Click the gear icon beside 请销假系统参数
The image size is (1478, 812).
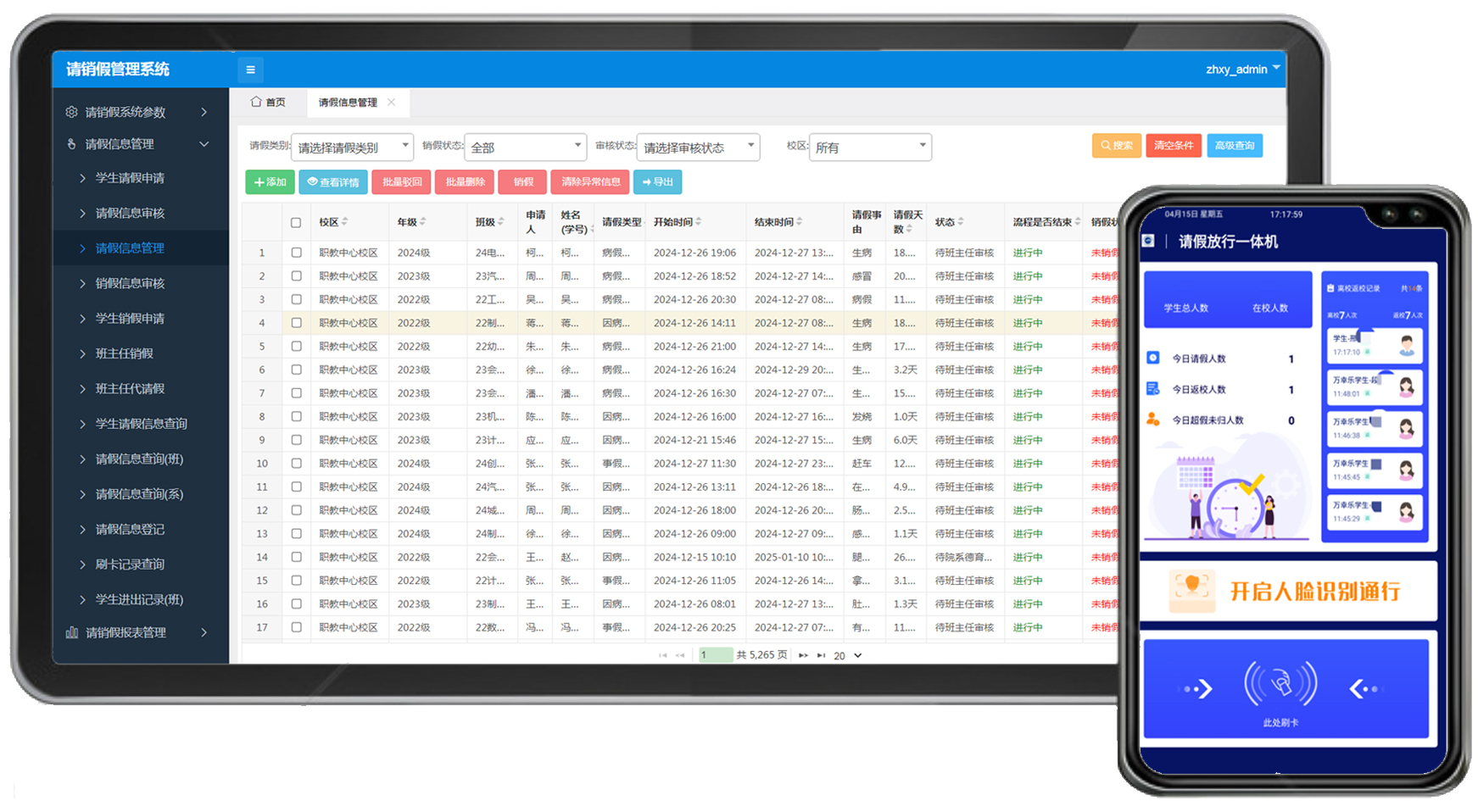pyautogui.click(x=71, y=112)
